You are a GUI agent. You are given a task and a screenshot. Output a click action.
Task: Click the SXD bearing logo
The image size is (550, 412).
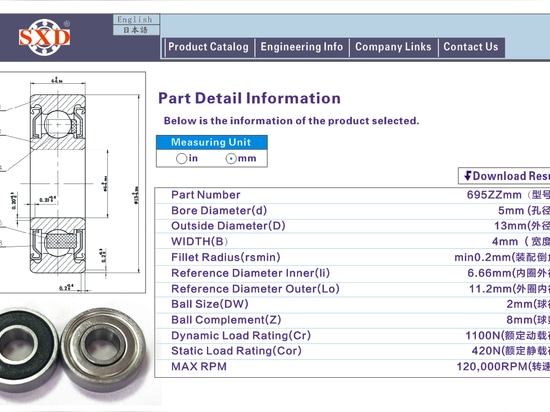coord(45,37)
